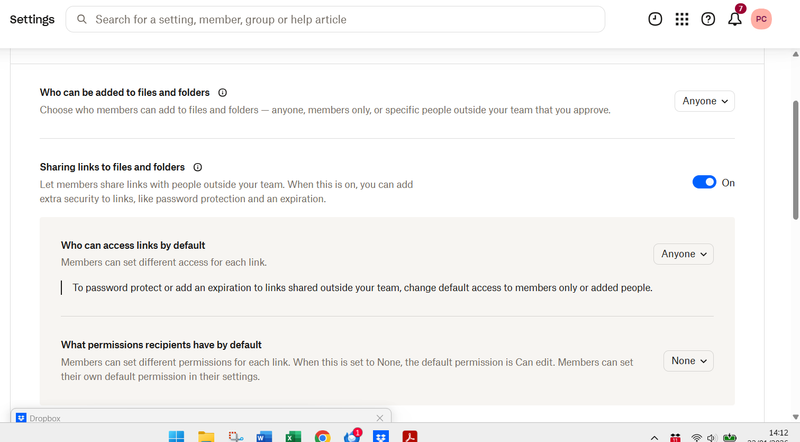Click 'Who can access links by default' title

pyautogui.click(x=133, y=245)
